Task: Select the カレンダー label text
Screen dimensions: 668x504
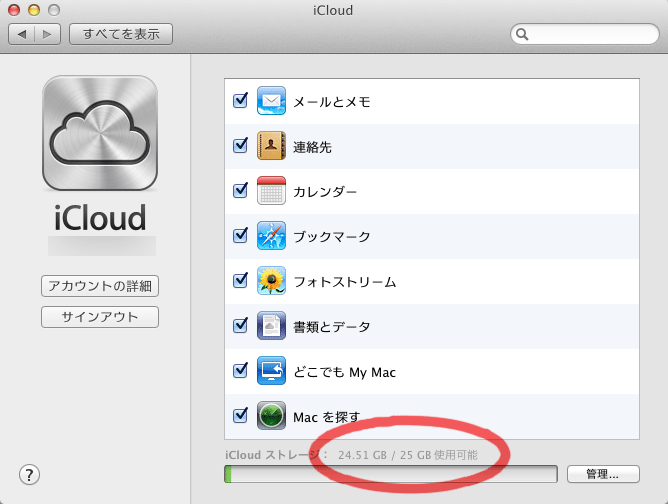Action: tap(325, 192)
